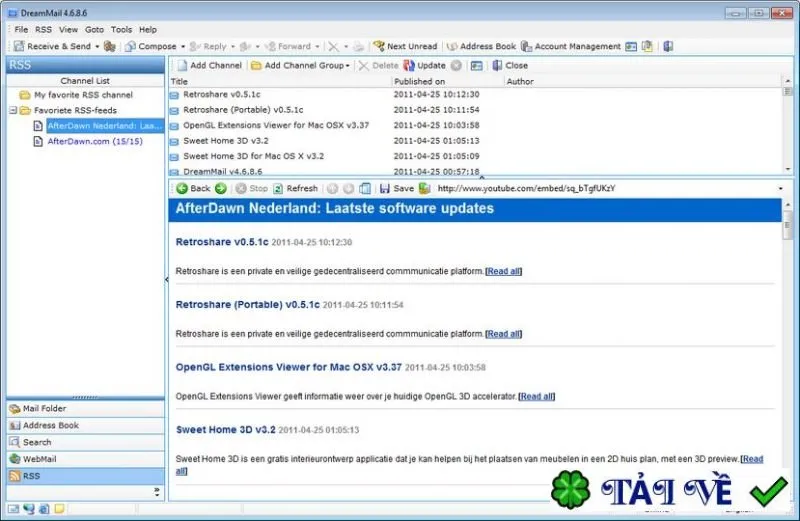Click the green Back arrow in browser bar

[182, 188]
